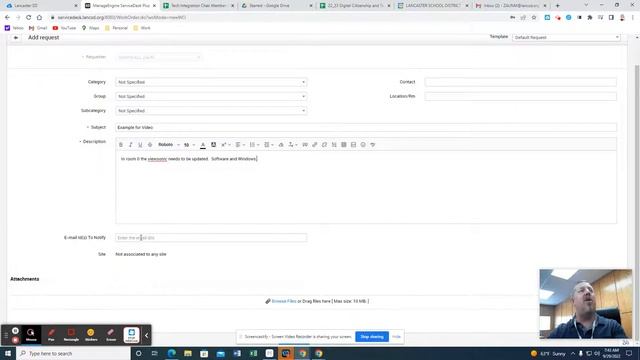Click the Contact input field

[520, 82]
